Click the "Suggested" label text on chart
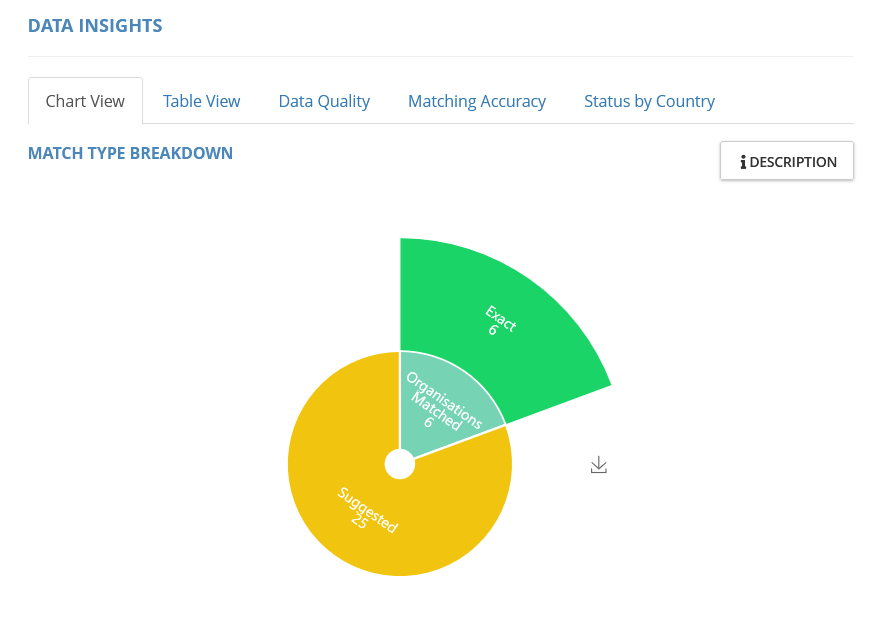 (x=369, y=509)
